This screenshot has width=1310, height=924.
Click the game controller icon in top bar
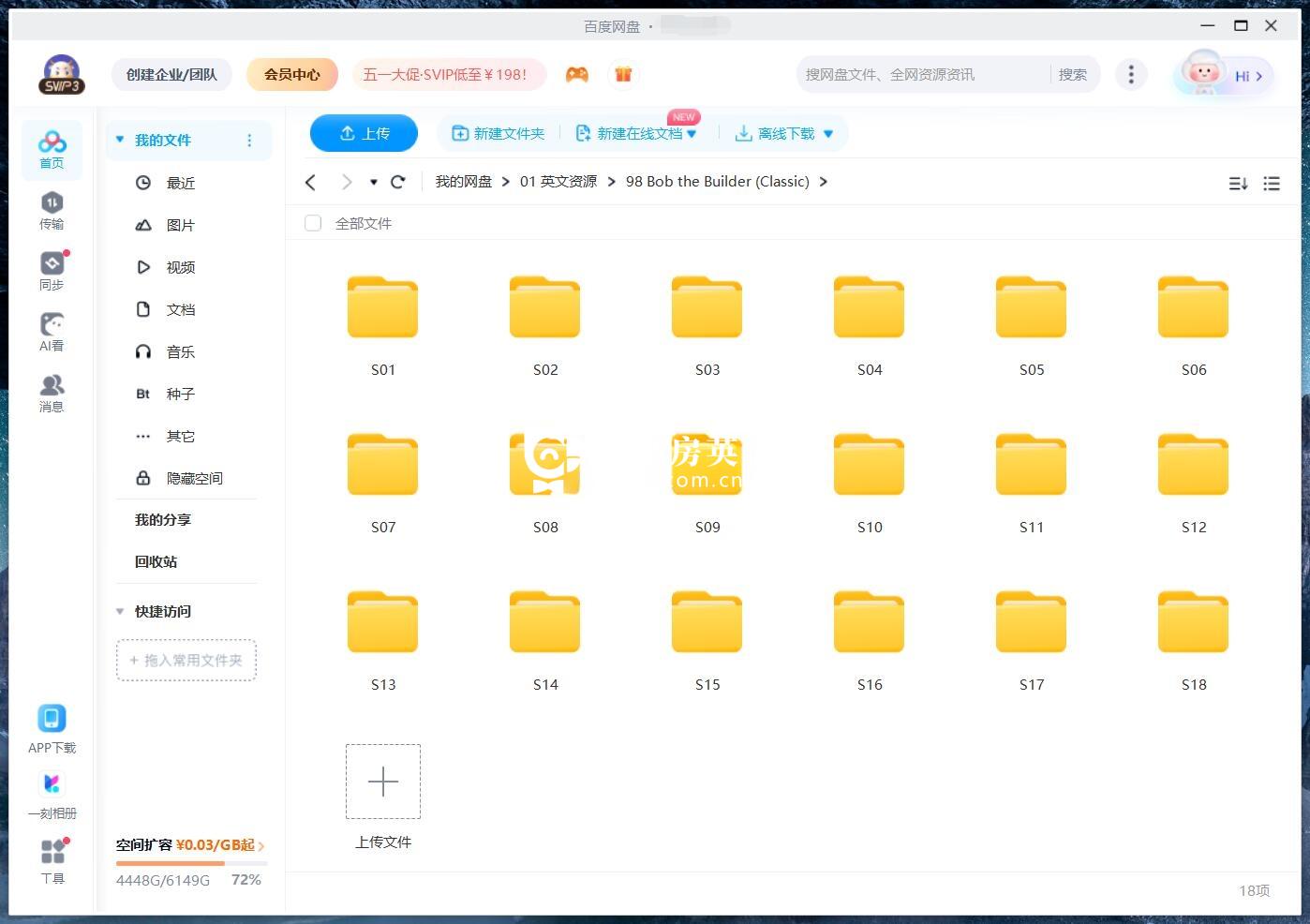[x=576, y=74]
